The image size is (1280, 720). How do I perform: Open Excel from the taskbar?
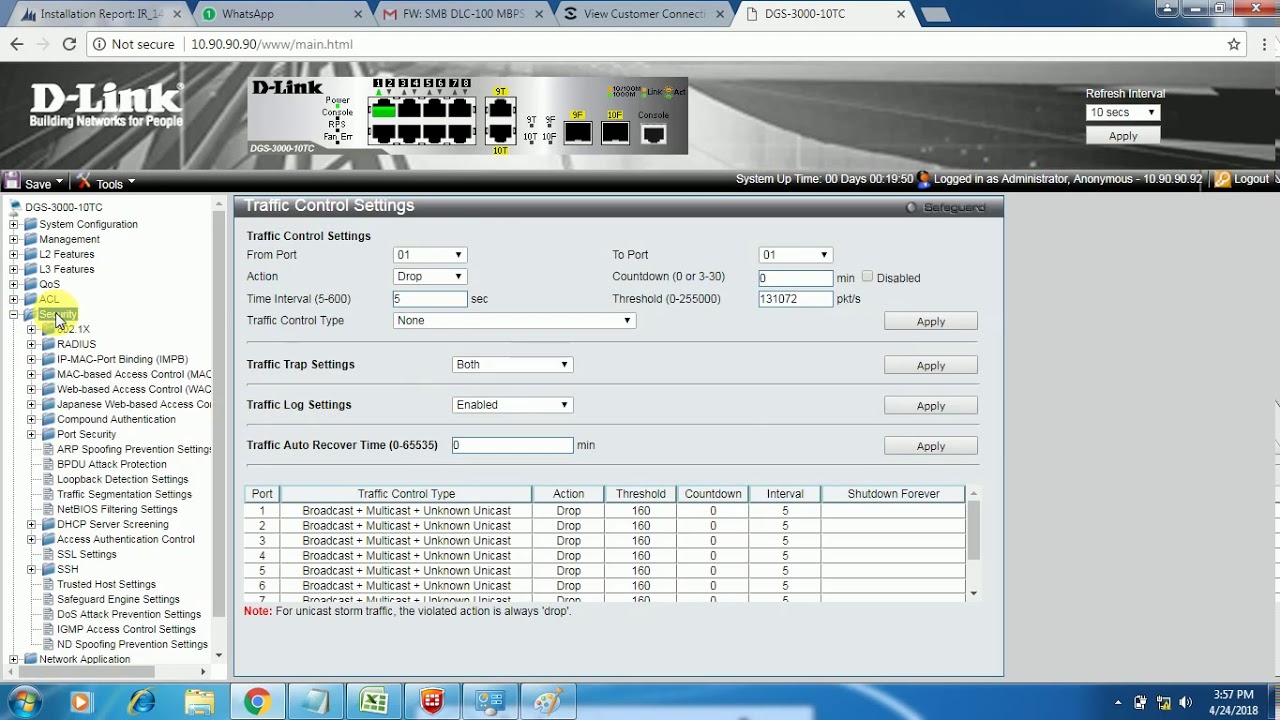(374, 702)
